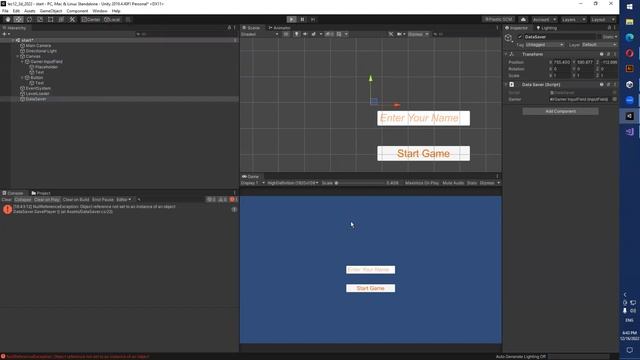Open custom editor tools icon
Viewport: 640px width, 360px height.
tap(72, 20)
